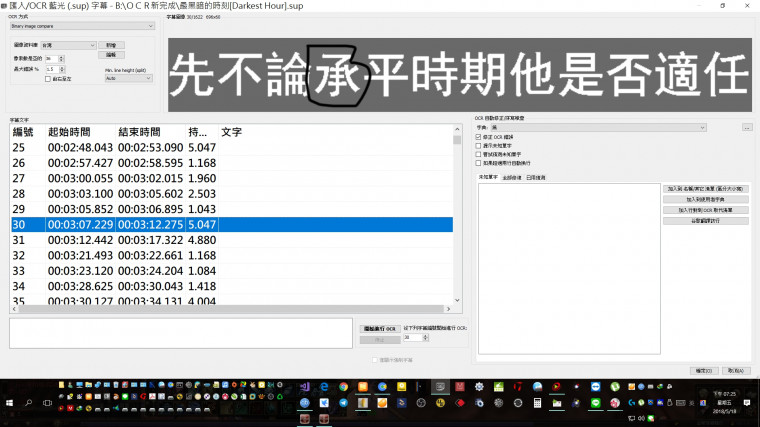Open Microsoft Edge from the taskbar
The width and height of the screenshot is (760, 427).
[x=324, y=386]
